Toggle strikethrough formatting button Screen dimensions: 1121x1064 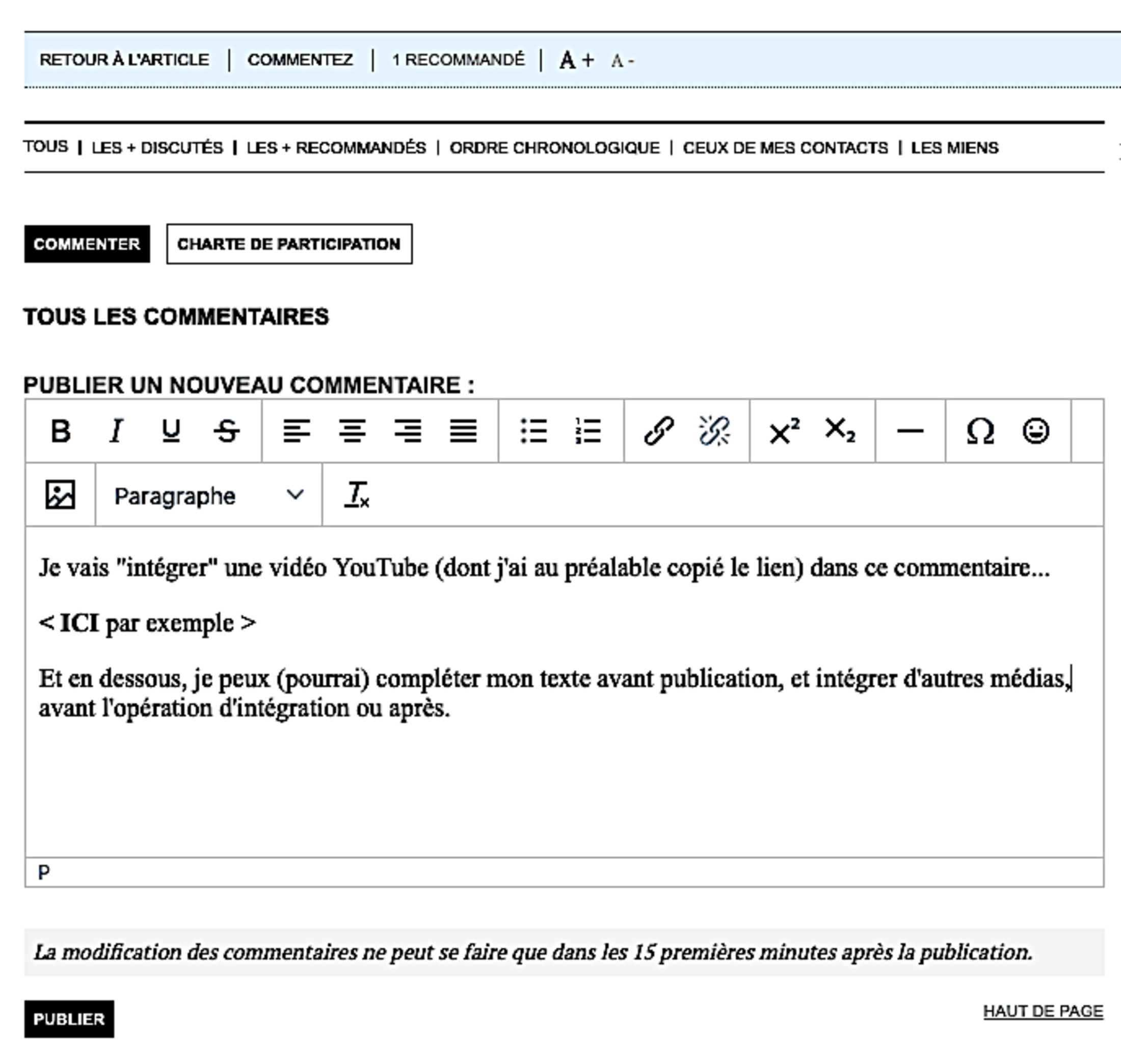226,431
